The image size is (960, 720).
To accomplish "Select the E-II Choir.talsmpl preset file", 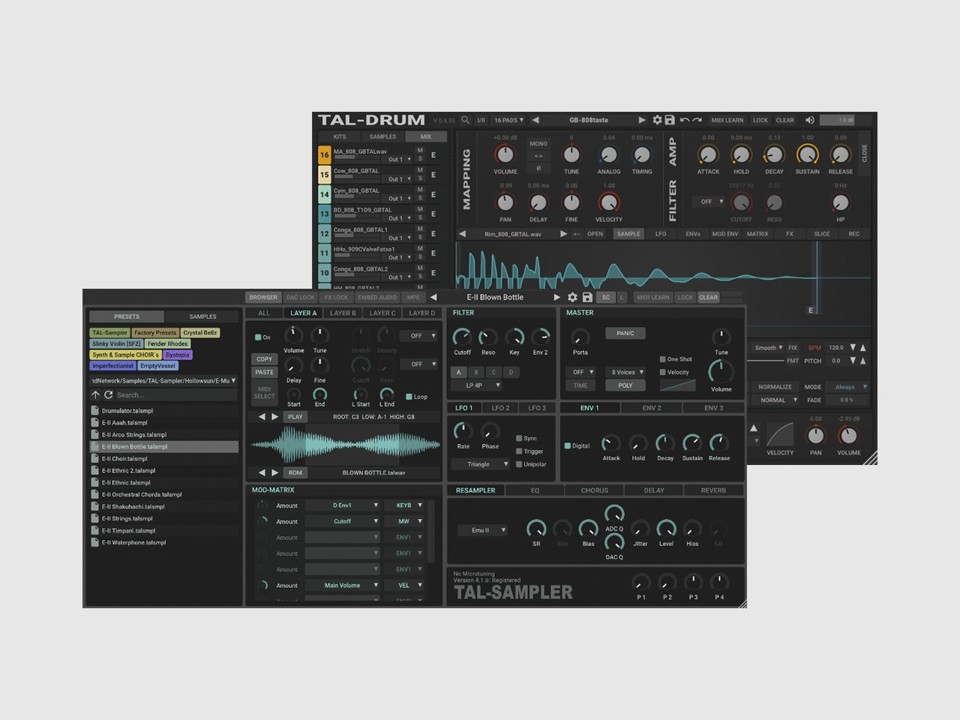I will 163,459.
